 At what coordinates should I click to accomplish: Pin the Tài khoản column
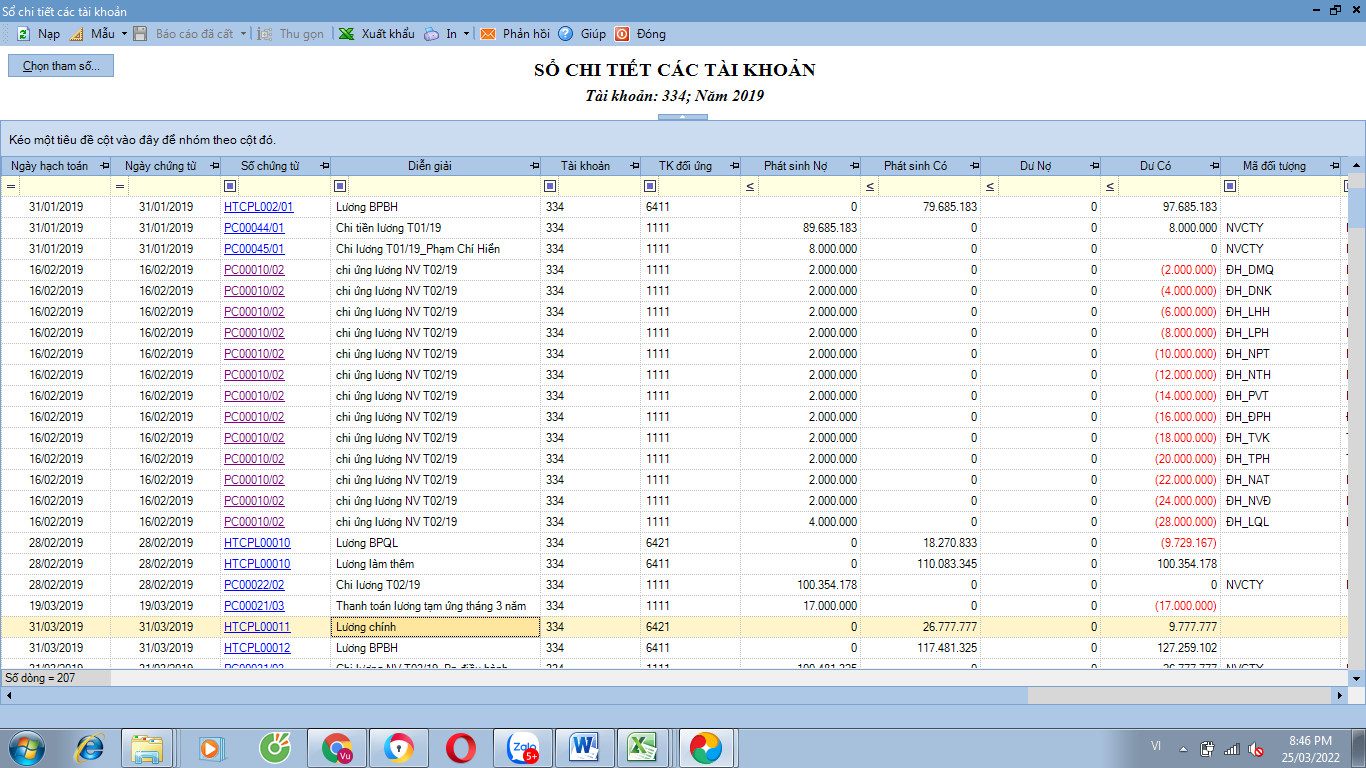(634, 166)
